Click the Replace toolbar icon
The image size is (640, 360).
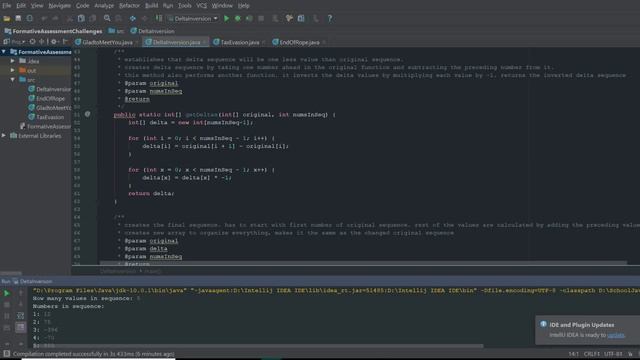(118, 18)
